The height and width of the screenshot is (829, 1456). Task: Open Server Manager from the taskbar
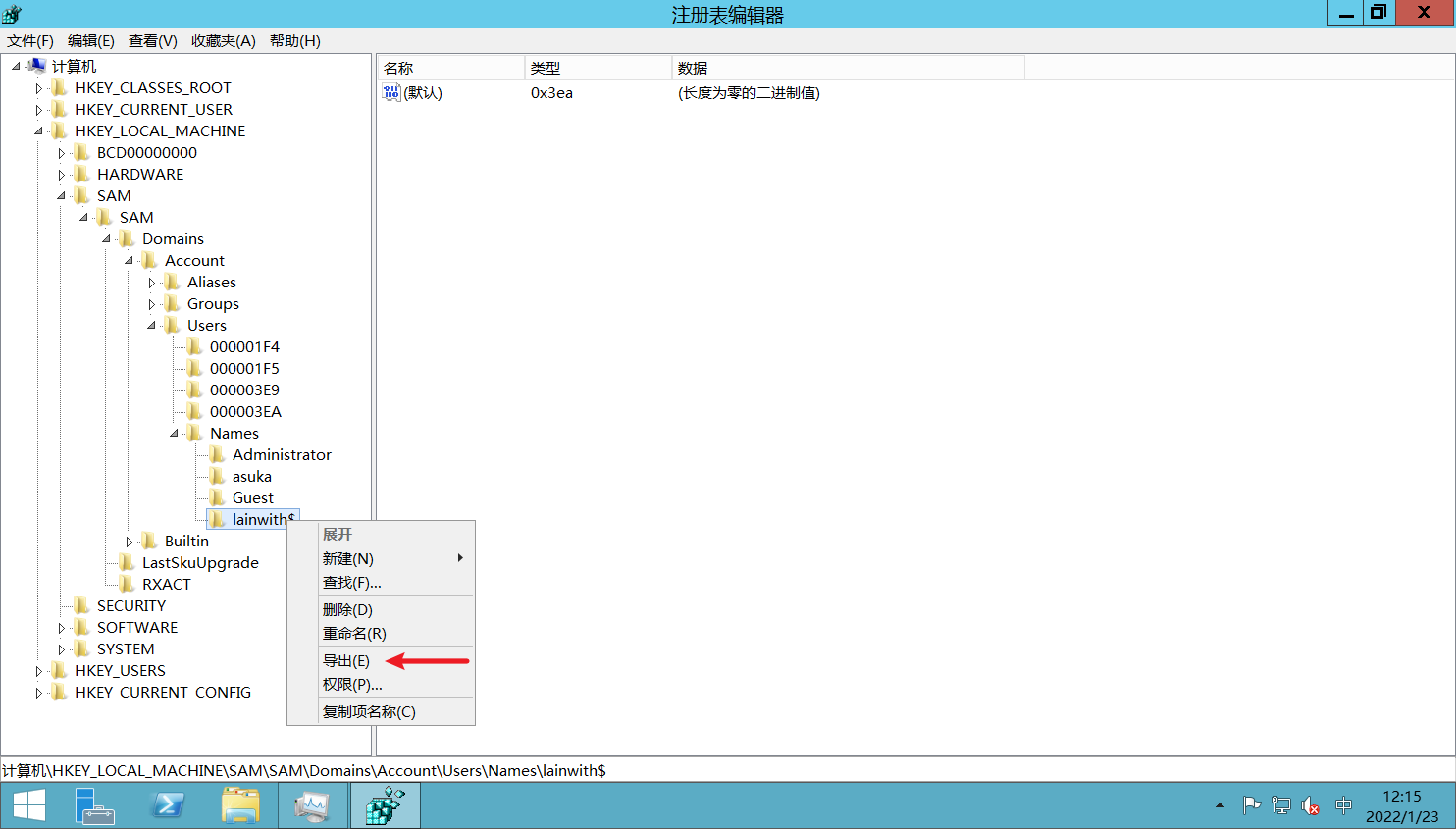click(95, 805)
